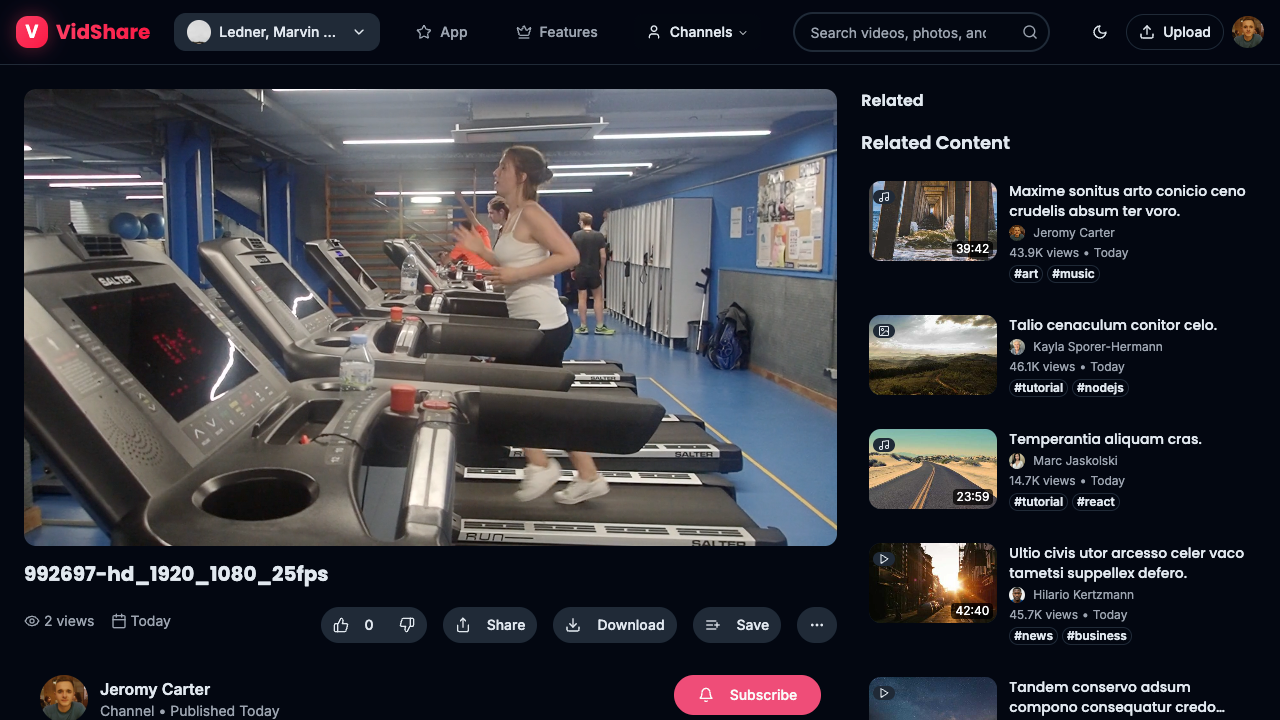Select the #music tag
The height and width of the screenshot is (720, 1280).
(x=1074, y=274)
